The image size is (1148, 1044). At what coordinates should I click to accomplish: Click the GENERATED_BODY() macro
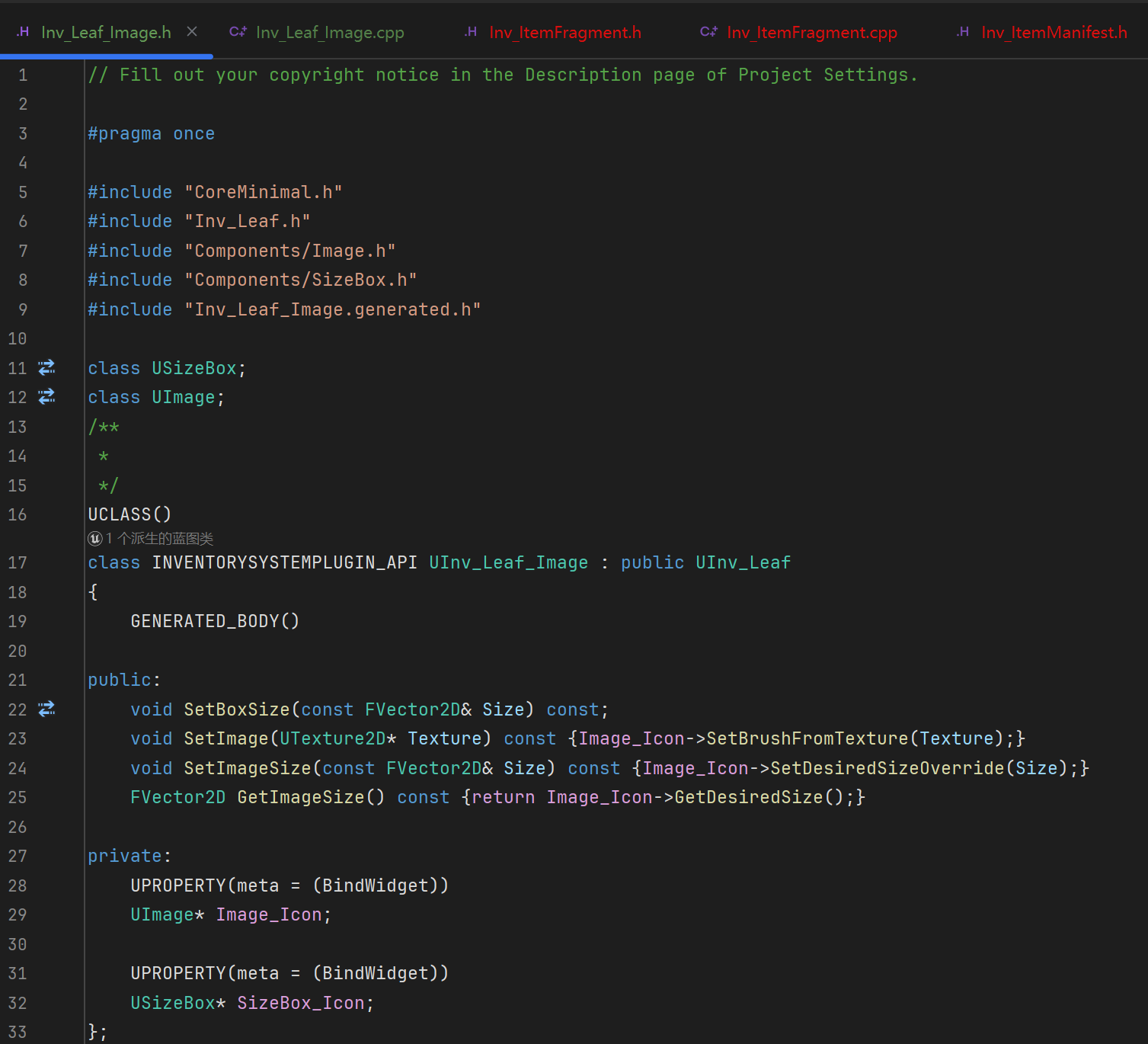point(215,621)
